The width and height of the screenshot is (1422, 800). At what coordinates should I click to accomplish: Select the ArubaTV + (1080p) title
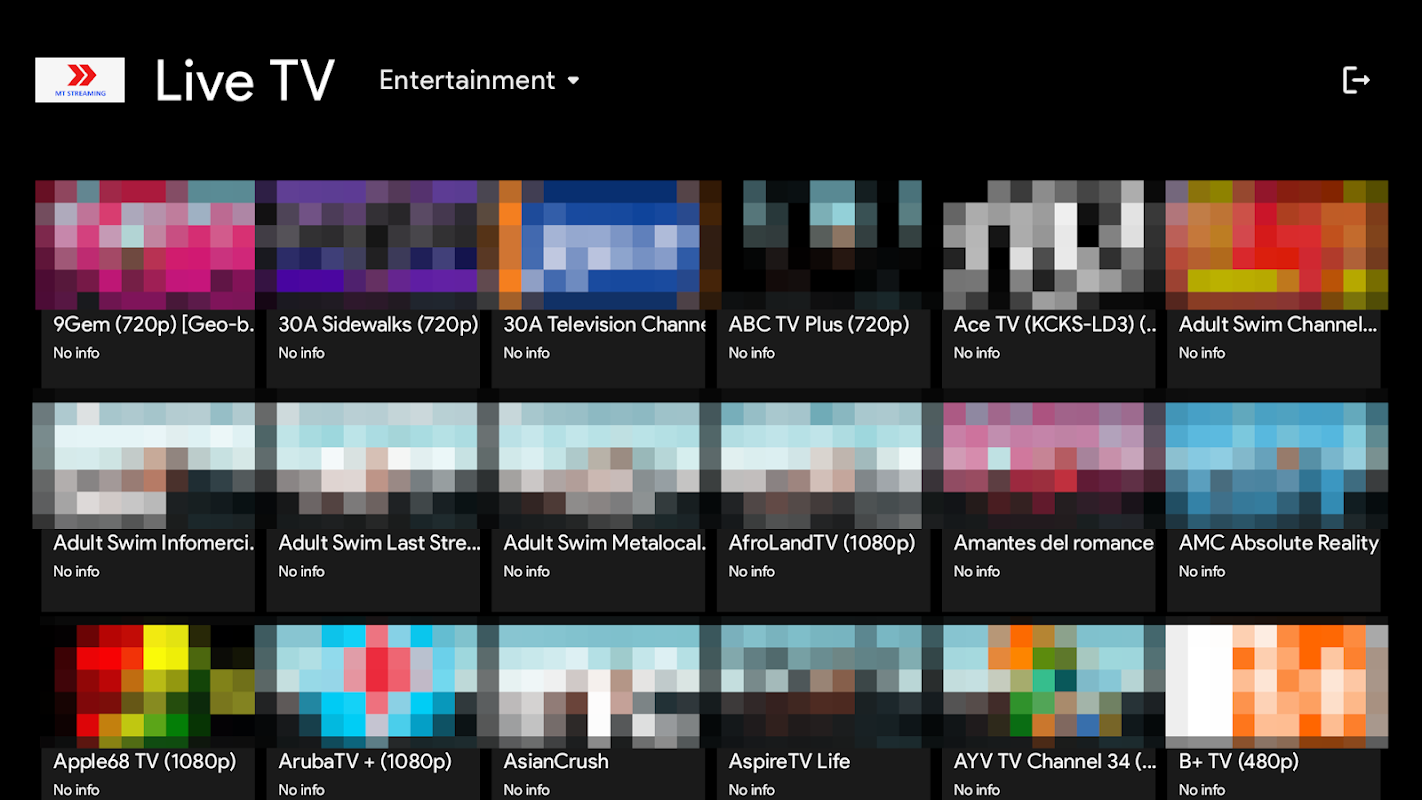(x=365, y=761)
